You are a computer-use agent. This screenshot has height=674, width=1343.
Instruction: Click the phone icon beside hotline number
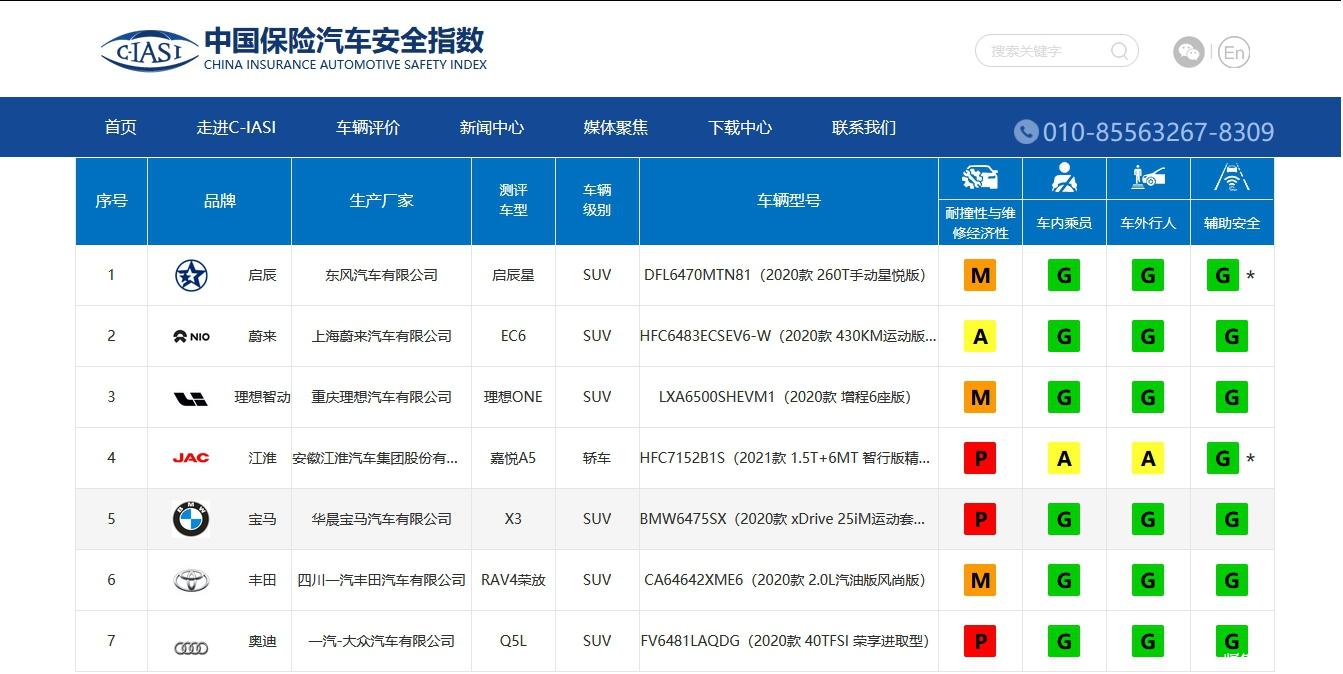click(x=1026, y=132)
